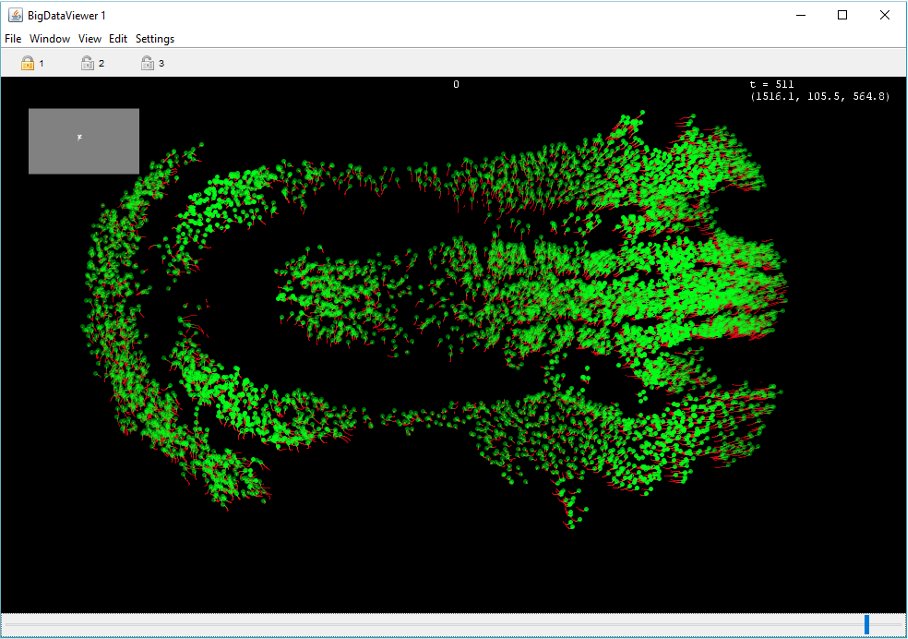Open the Settings menu

(x=155, y=38)
